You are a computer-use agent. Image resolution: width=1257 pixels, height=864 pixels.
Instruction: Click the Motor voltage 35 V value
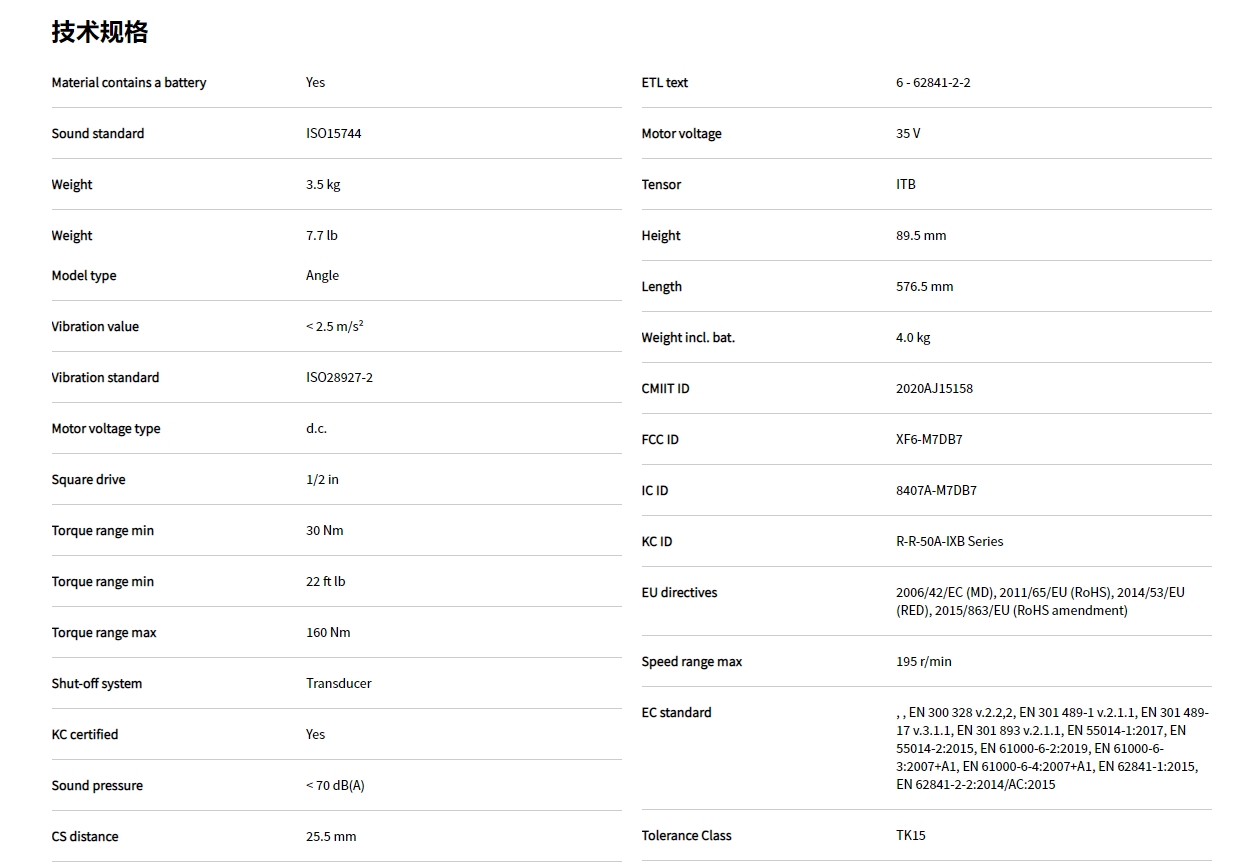coord(908,133)
